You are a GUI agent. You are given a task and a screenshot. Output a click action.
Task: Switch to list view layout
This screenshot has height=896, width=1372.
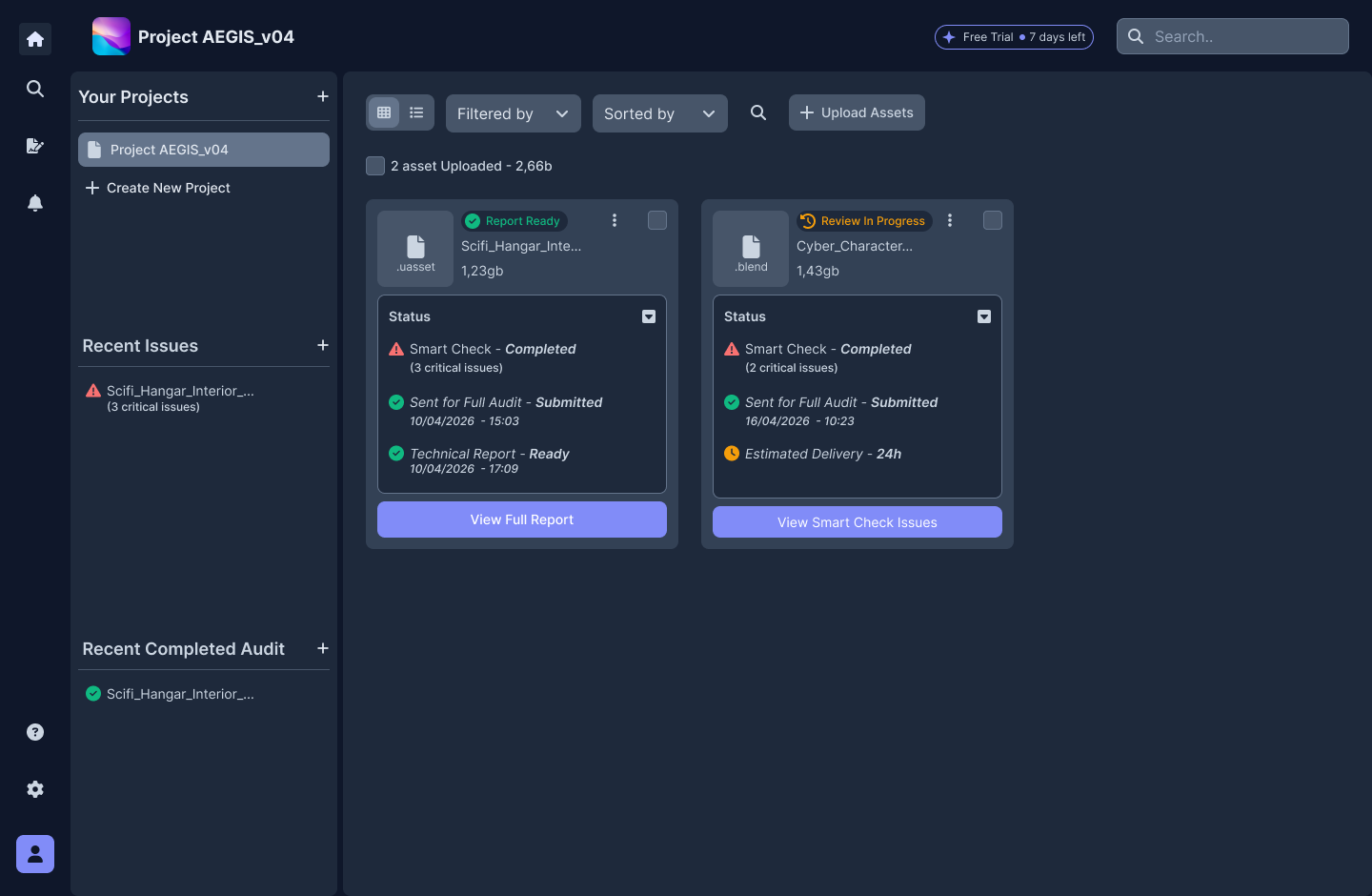[x=416, y=112]
